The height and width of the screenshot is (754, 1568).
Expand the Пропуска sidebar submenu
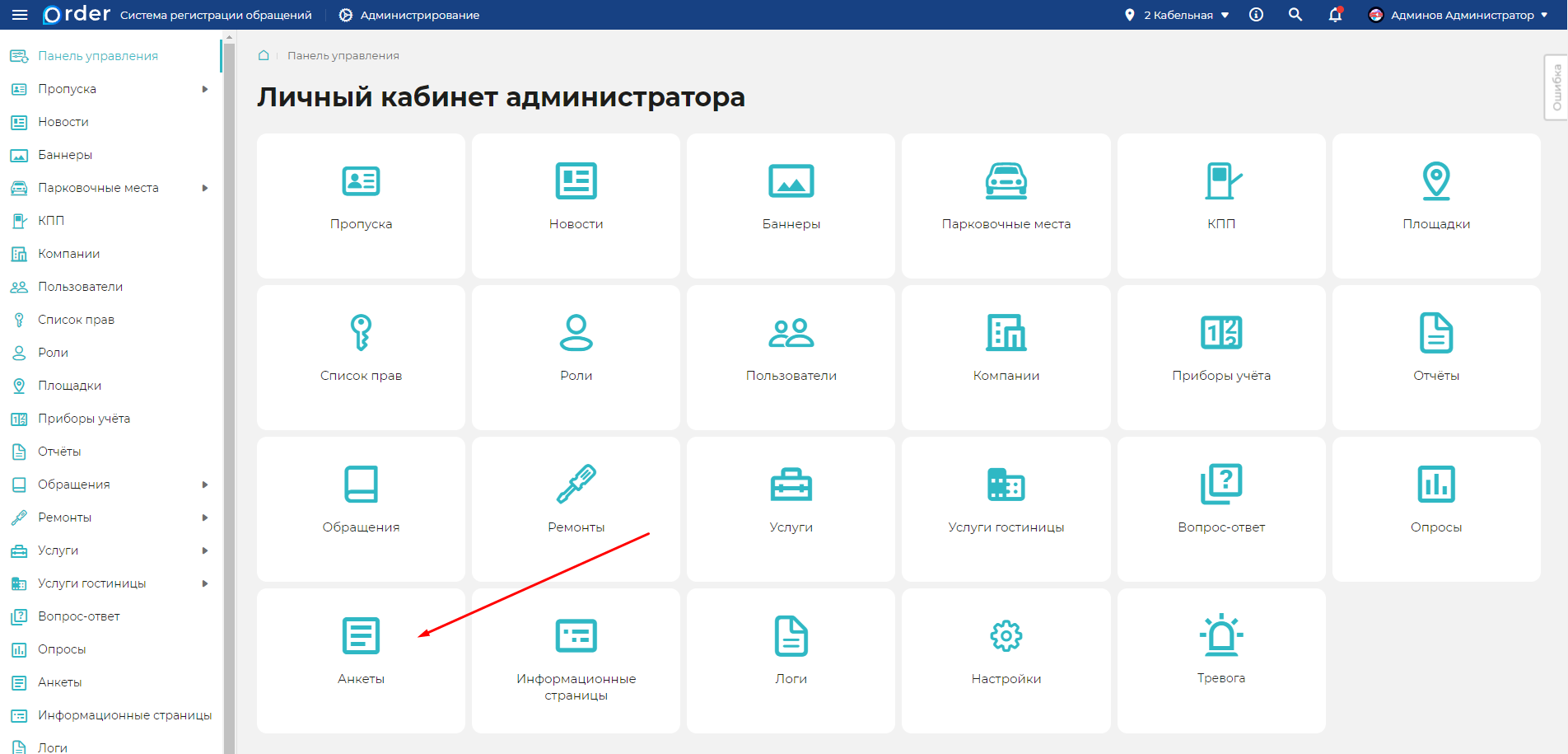pos(205,89)
